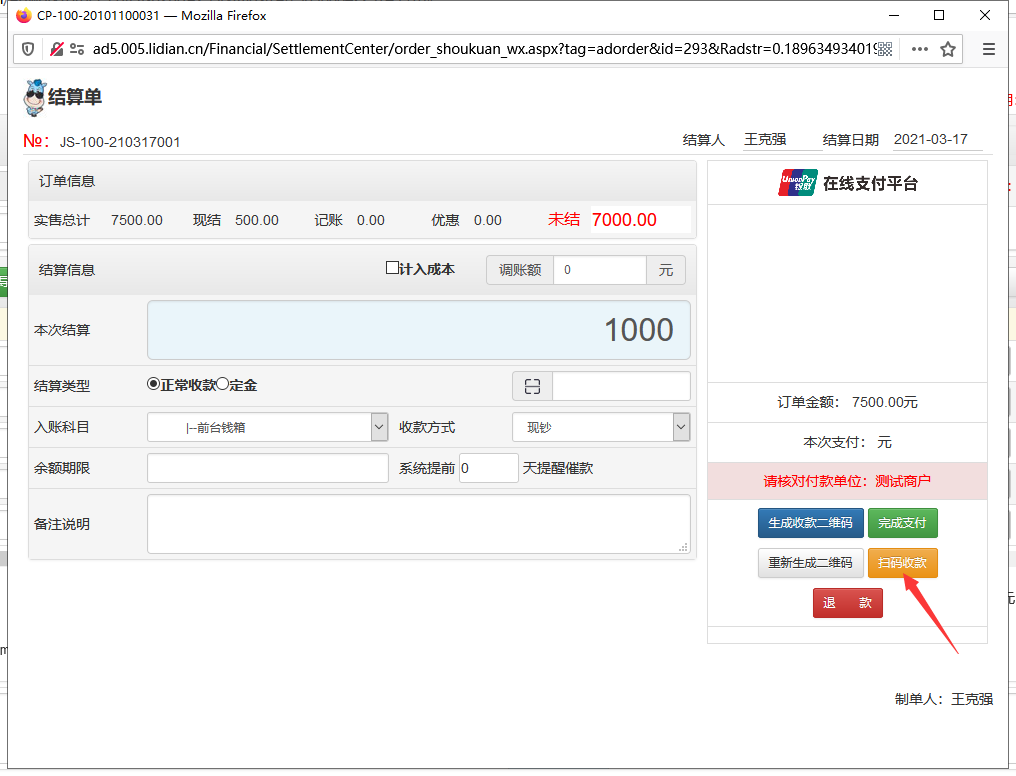Click the 现结 value 500.00

click(257, 221)
